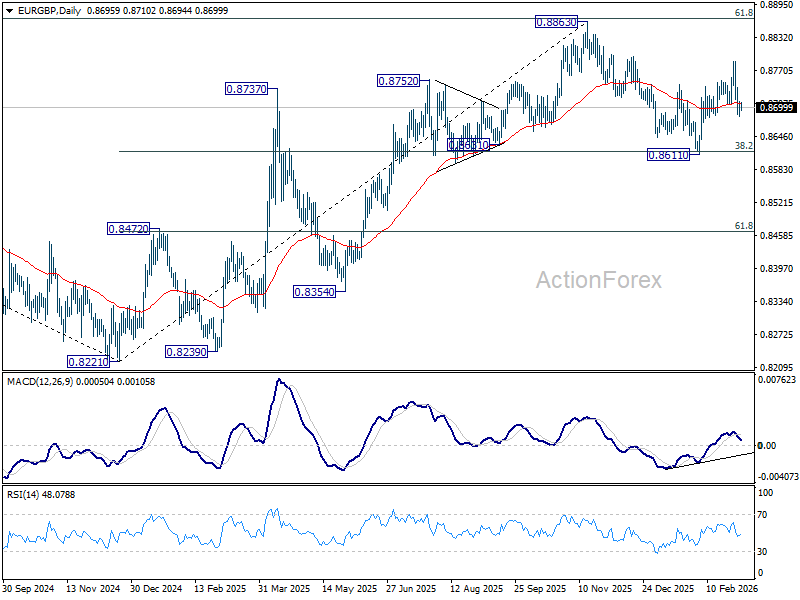Select the 0.83540 price label
800x600 pixels.
tap(314, 292)
